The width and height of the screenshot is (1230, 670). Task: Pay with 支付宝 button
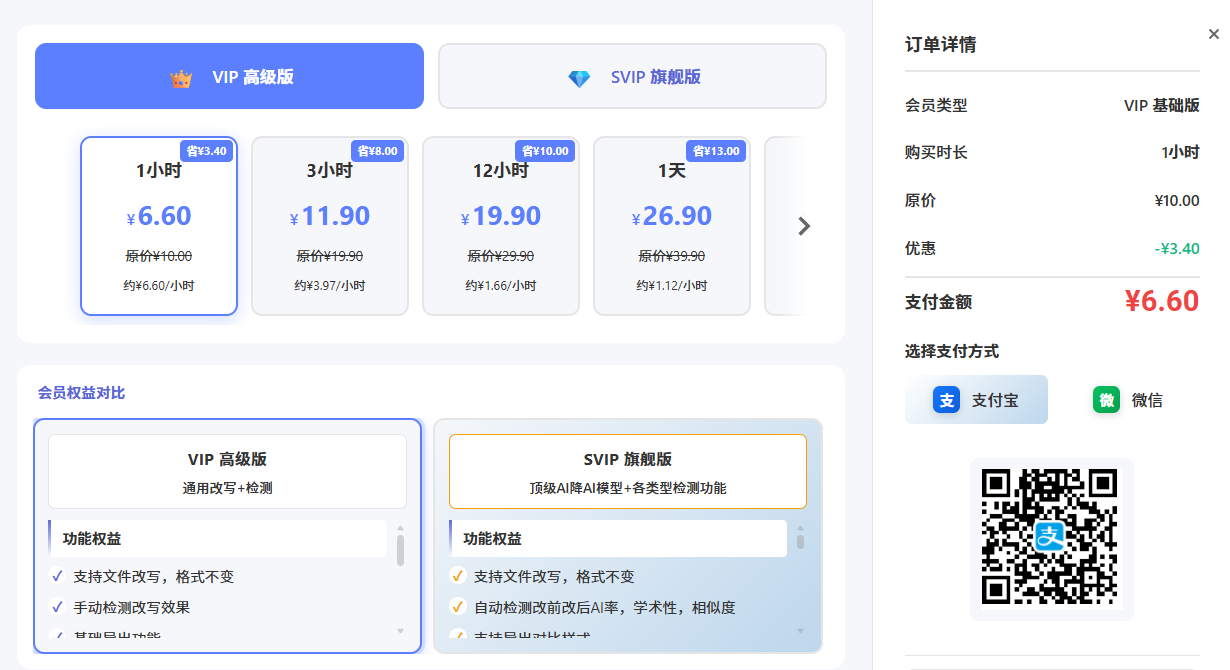pos(976,400)
